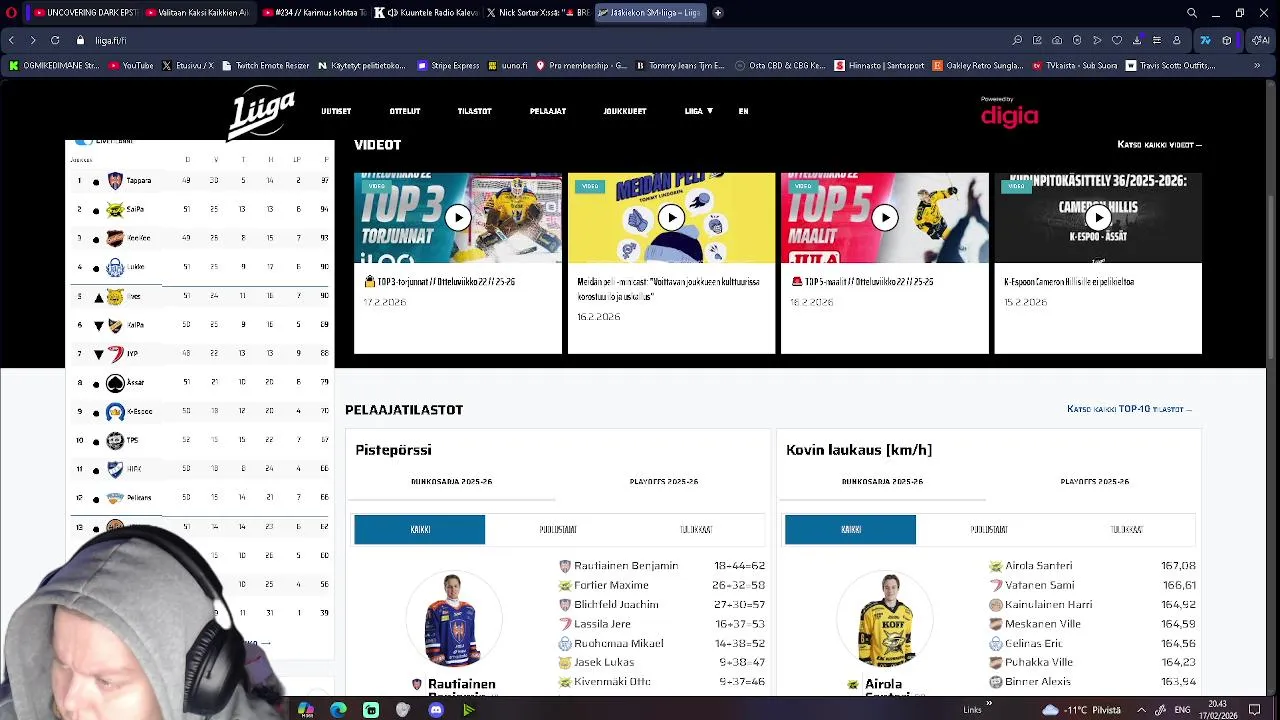Image resolution: width=1280 pixels, height=720 pixels.
Task: Open Etusivu / X bookmark
Action: pyautogui.click(x=188, y=66)
